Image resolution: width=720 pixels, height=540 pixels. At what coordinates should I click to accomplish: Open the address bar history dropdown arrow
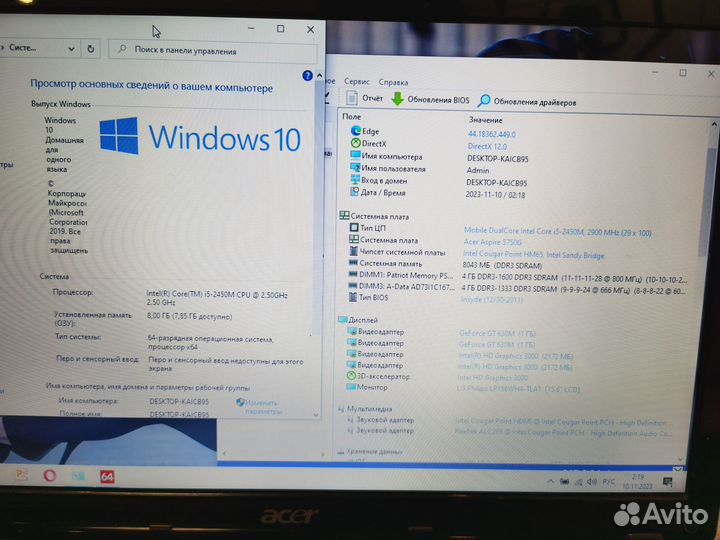(71, 48)
